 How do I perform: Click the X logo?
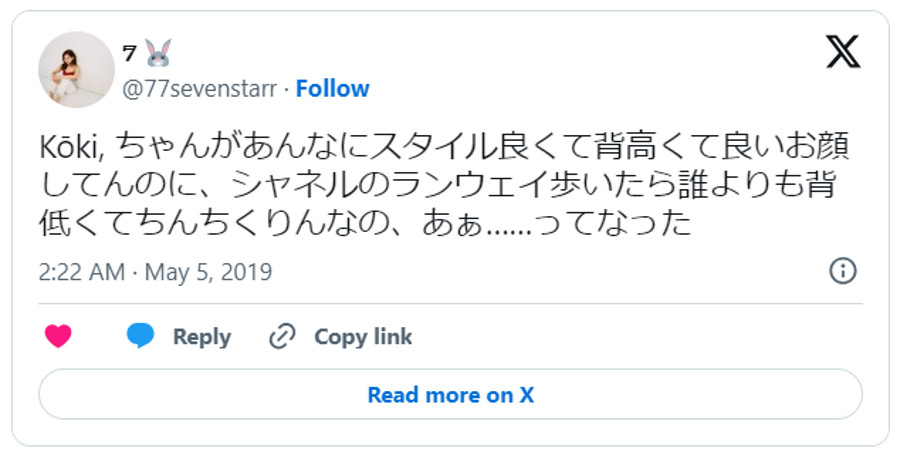click(843, 51)
